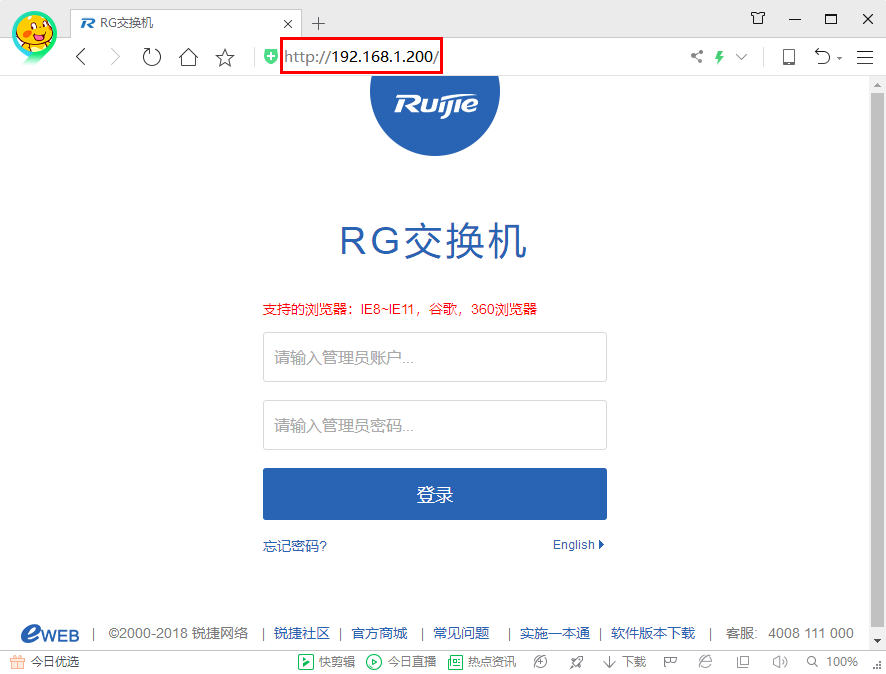Click the 登录 login button
This screenshot has width=886, height=674.
click(434, 493)
